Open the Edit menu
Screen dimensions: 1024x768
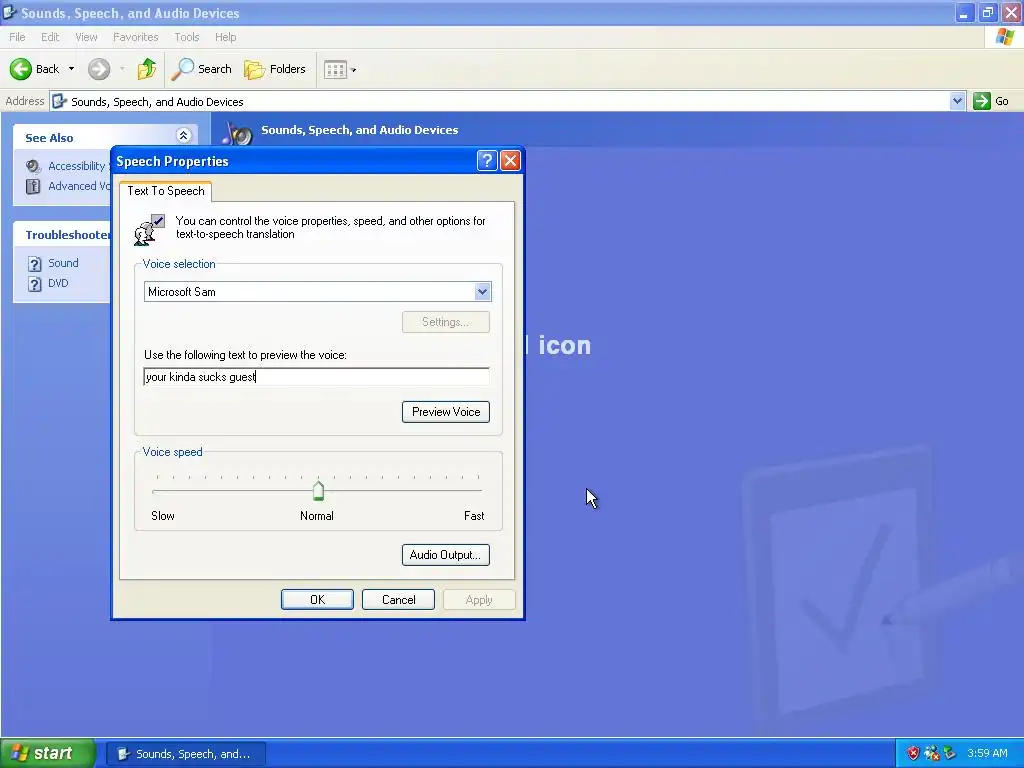(50, 37)
